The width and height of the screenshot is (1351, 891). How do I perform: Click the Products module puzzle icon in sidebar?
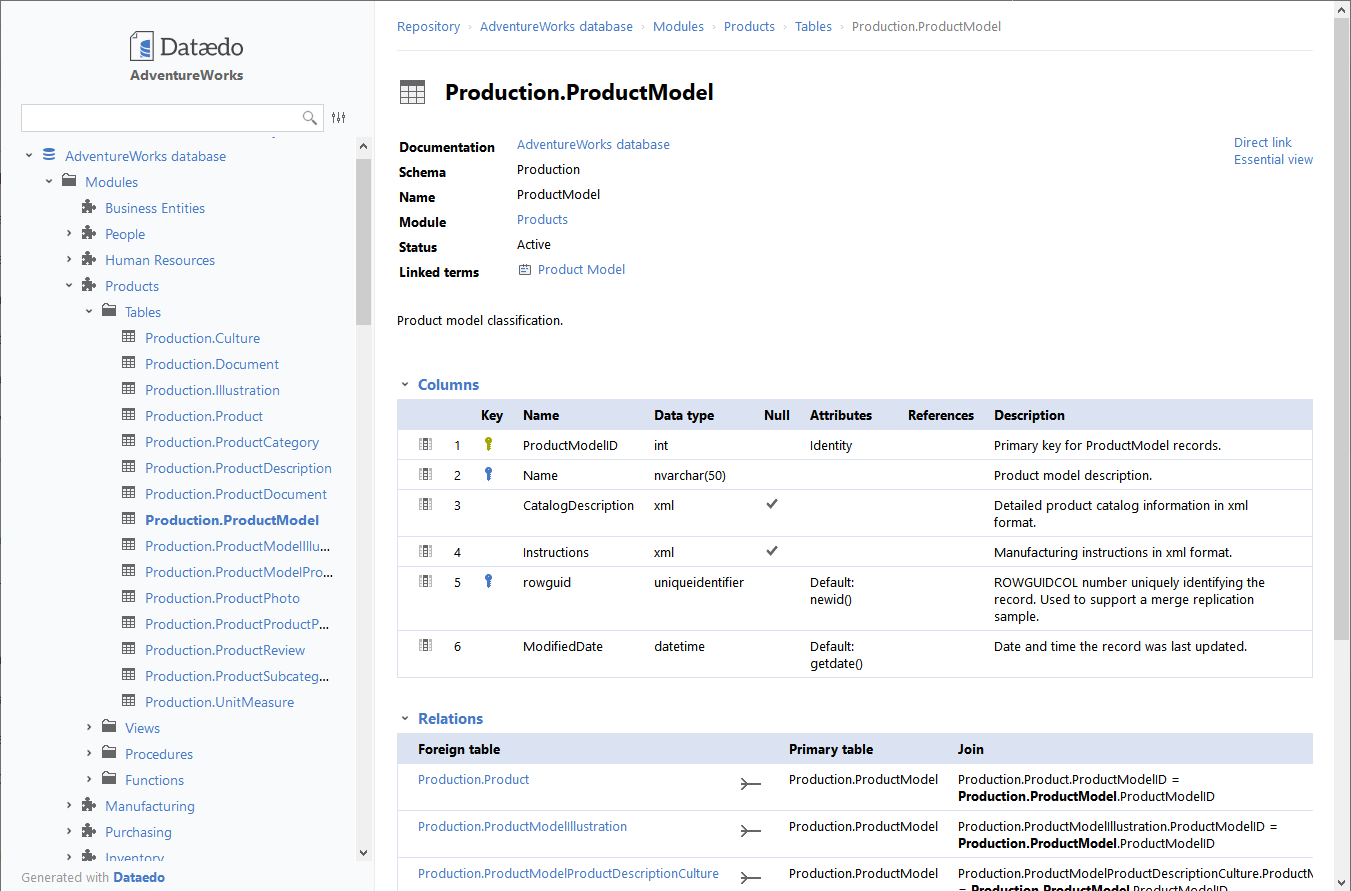tap(88, 285)
